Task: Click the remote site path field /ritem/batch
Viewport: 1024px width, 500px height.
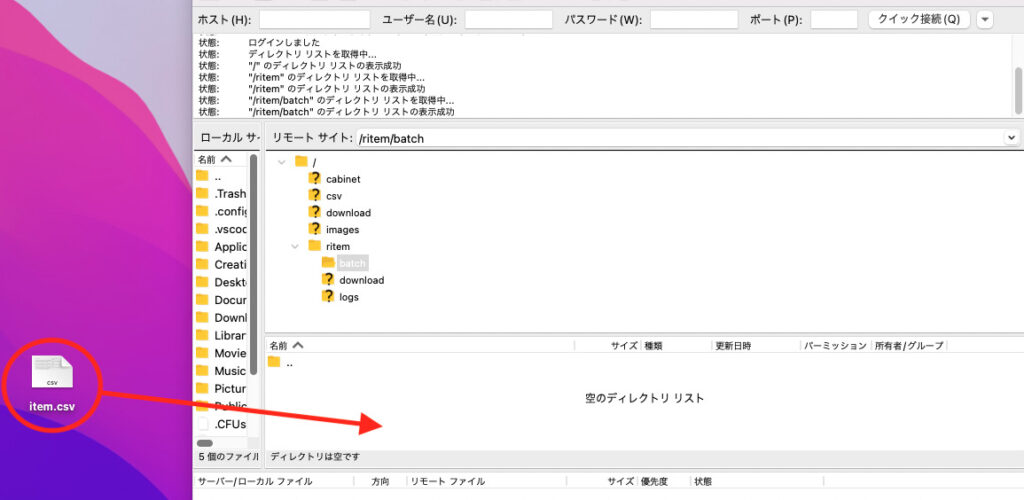Action: pos(680,138)
